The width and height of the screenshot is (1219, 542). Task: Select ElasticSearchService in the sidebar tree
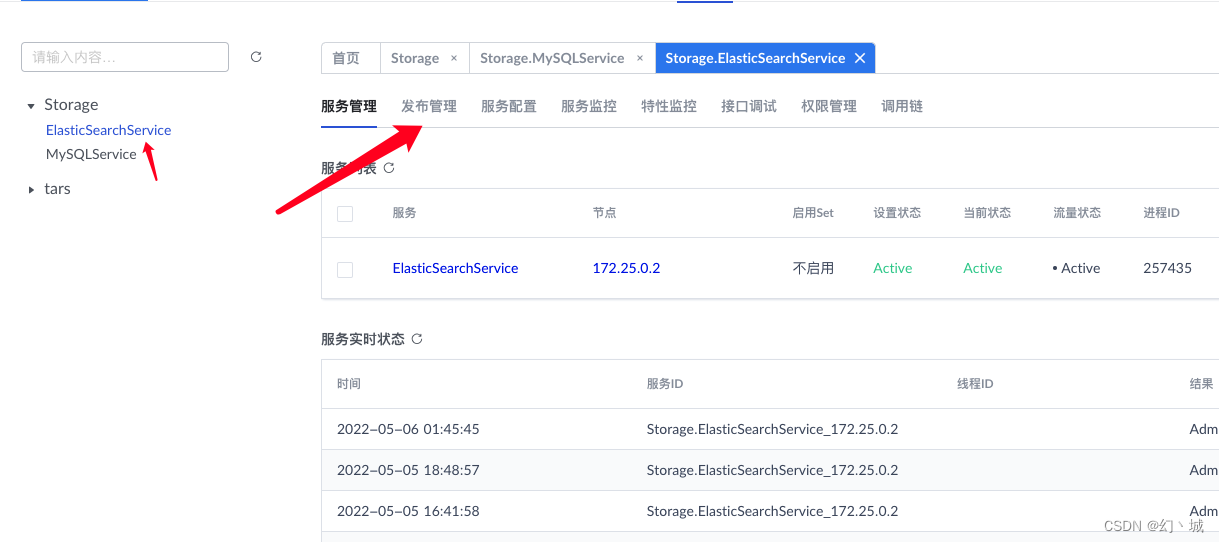tap(108, 130)
